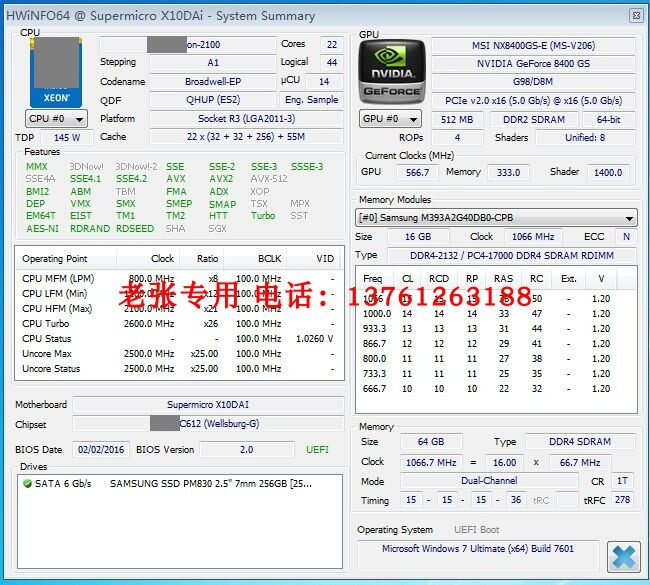Image resolution: width=650 pixels, height=585 pixels.
Task: Select the Uncore Status row
Action: click(x=179, y=369)
